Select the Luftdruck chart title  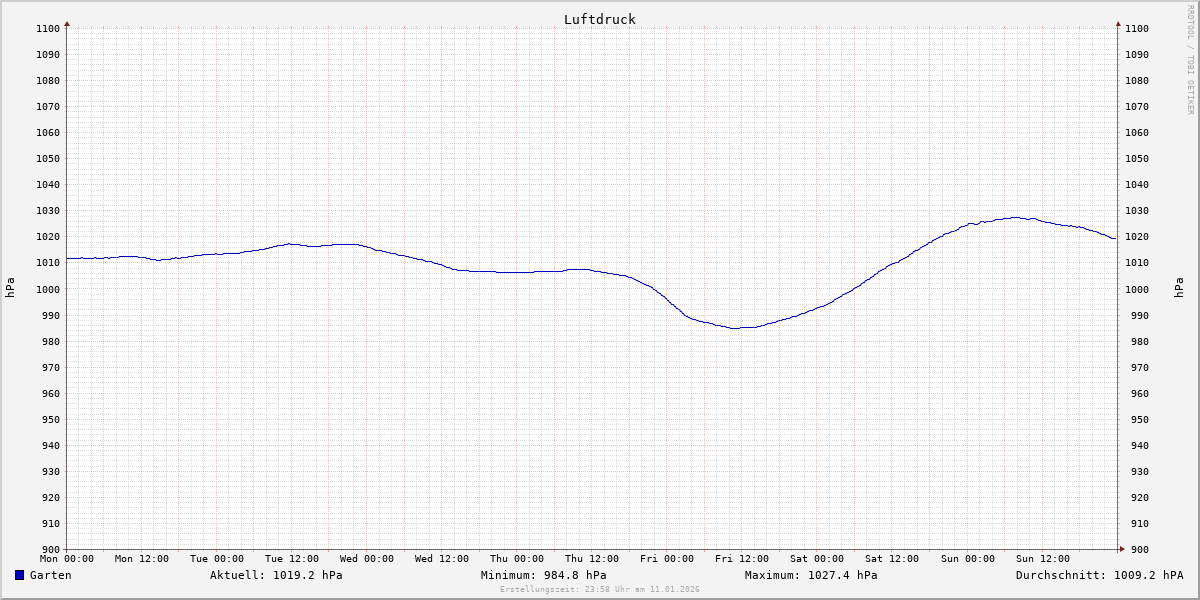point(599,19)
